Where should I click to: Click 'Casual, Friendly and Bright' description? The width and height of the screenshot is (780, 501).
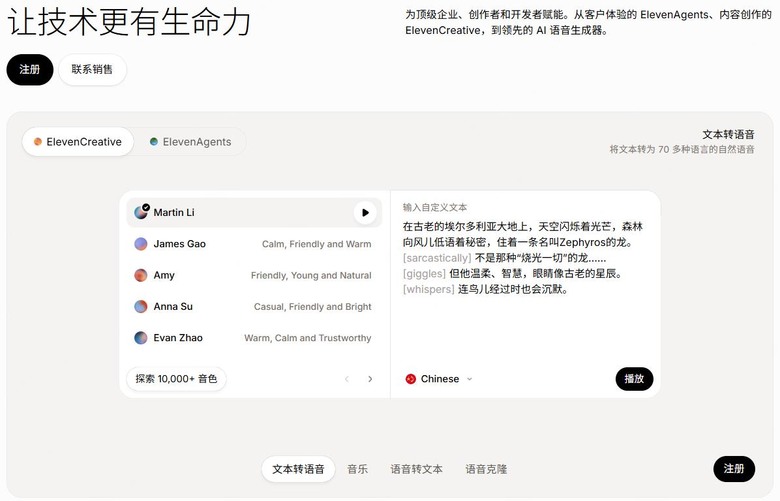313,307
